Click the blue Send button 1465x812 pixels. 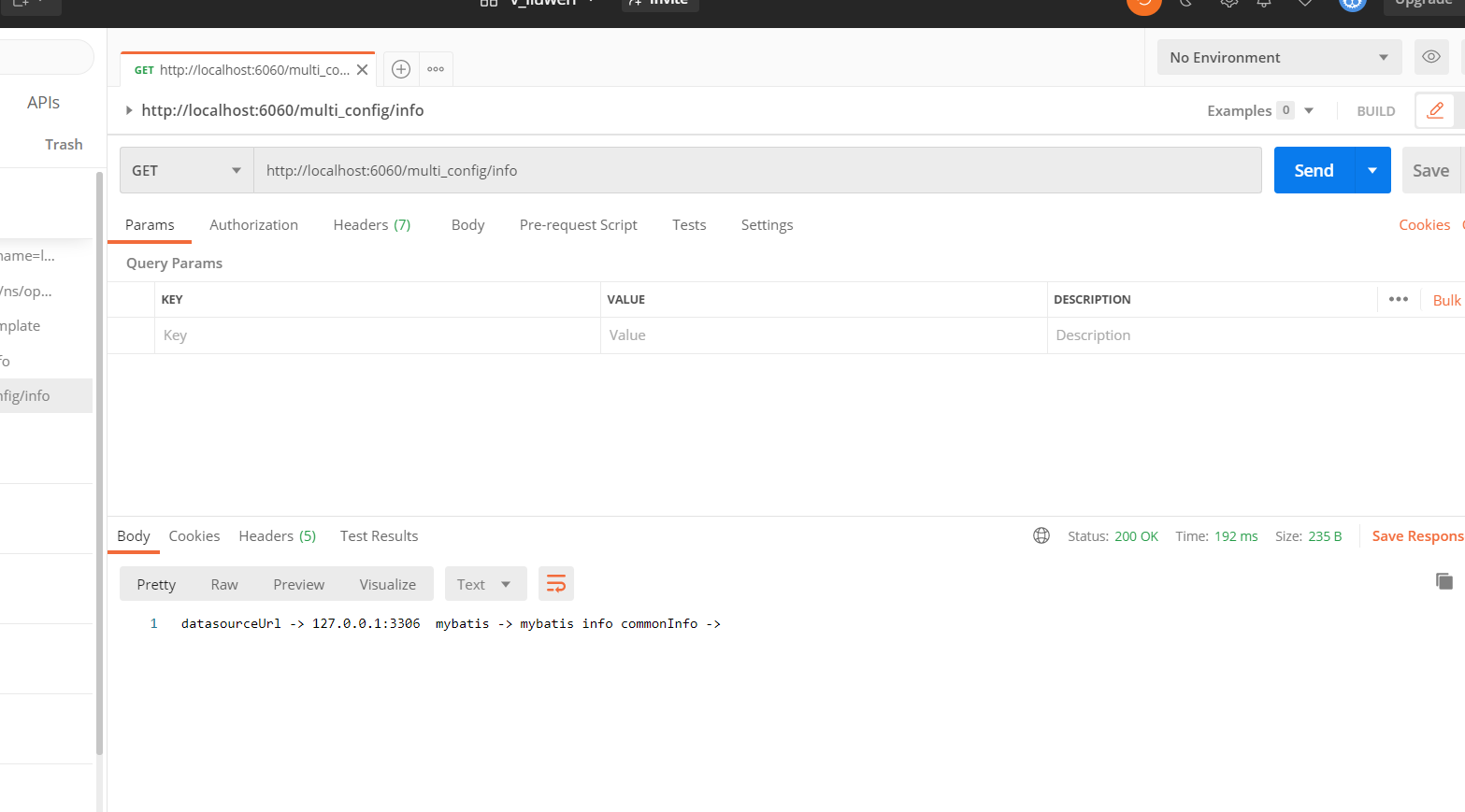[x=1314, y=170]
